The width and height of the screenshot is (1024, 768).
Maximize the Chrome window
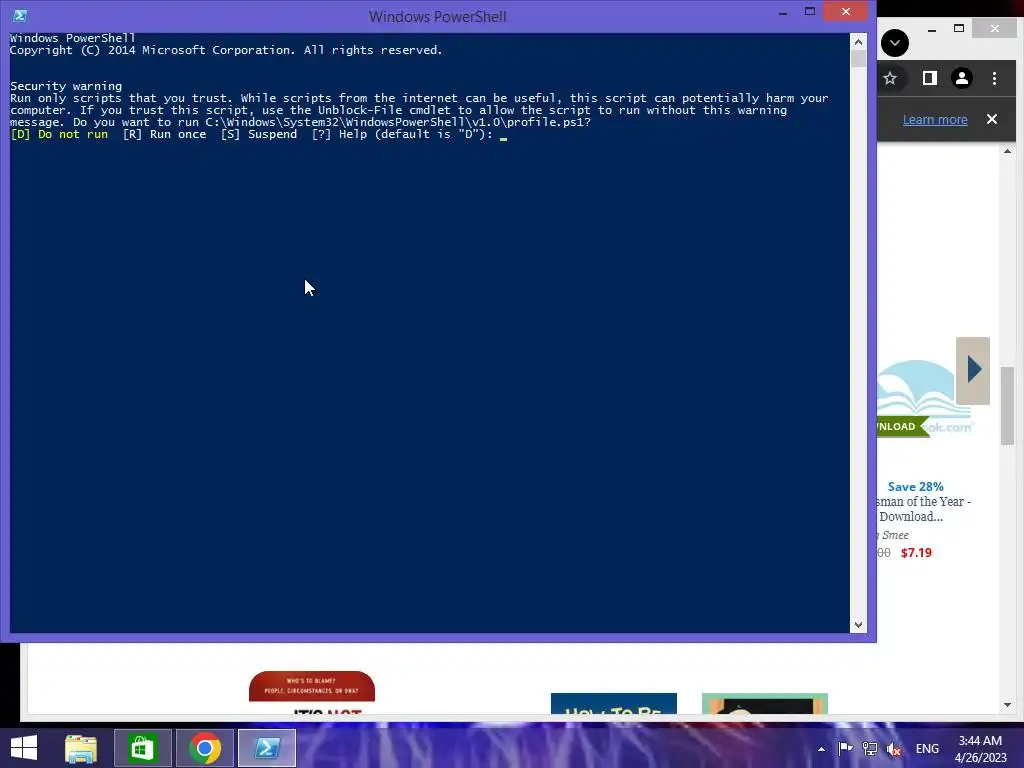pyautogui.click(x=959, y=29)
